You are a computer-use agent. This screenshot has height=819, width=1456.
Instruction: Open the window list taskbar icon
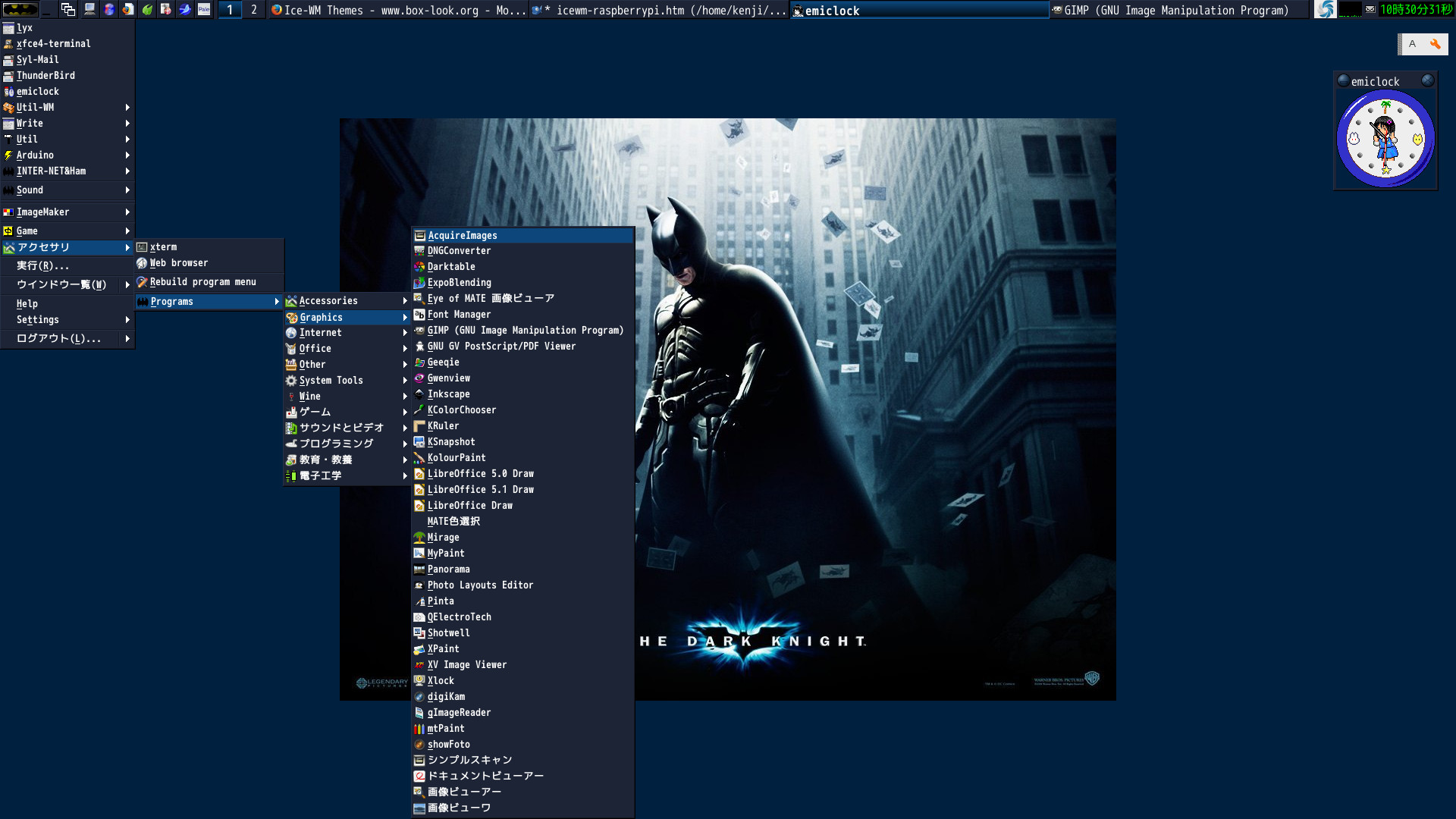(68, 10)
